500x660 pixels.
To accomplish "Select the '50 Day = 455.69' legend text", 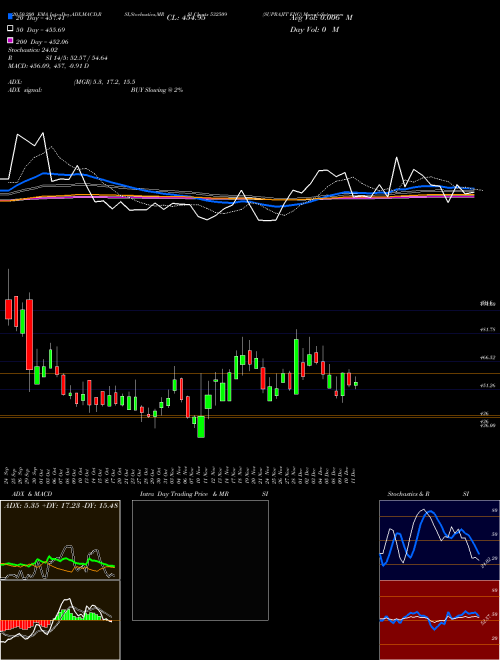I will coord(40,30).
